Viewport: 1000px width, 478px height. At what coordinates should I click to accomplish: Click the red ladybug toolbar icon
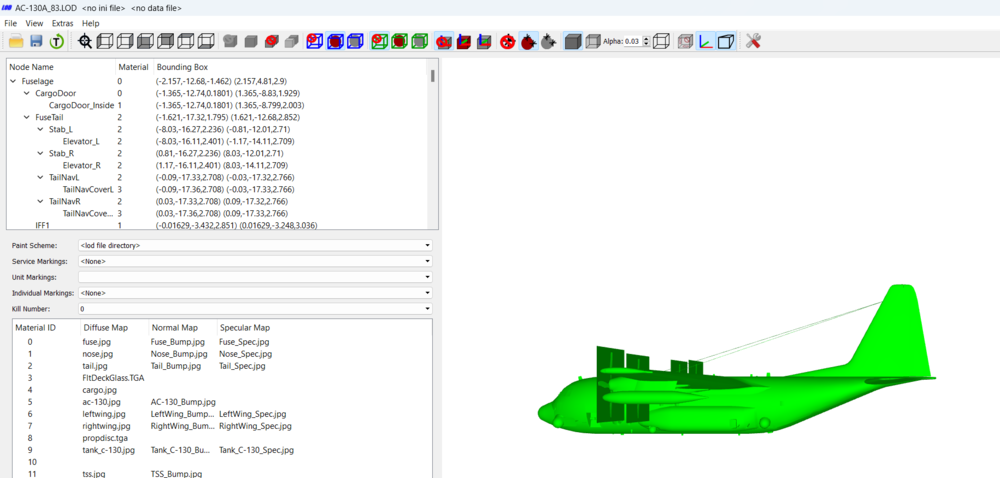tap(527, 42)
